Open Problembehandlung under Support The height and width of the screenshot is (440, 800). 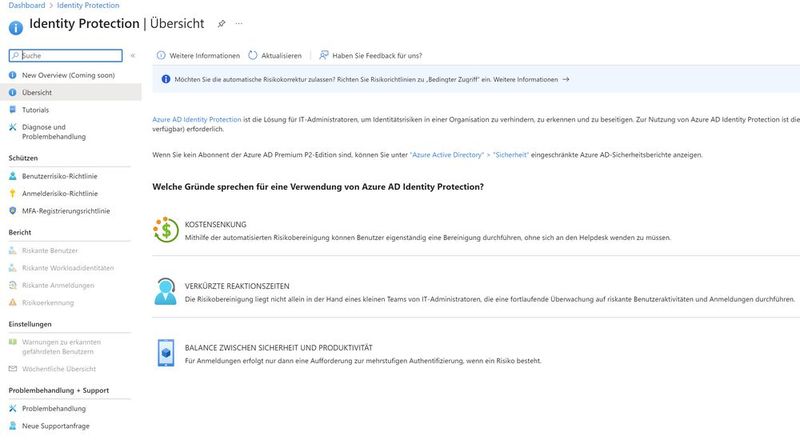(54, 408)
